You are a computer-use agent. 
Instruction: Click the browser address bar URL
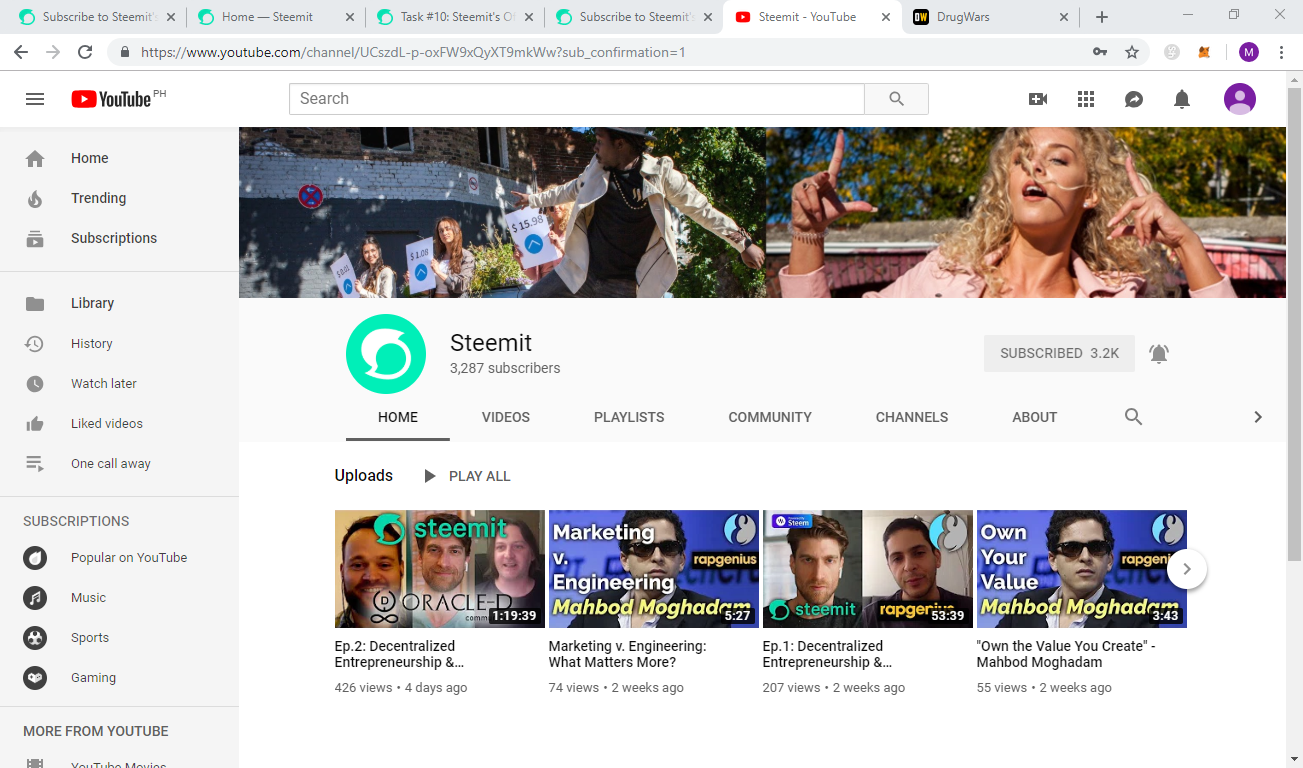pos(413,52)
